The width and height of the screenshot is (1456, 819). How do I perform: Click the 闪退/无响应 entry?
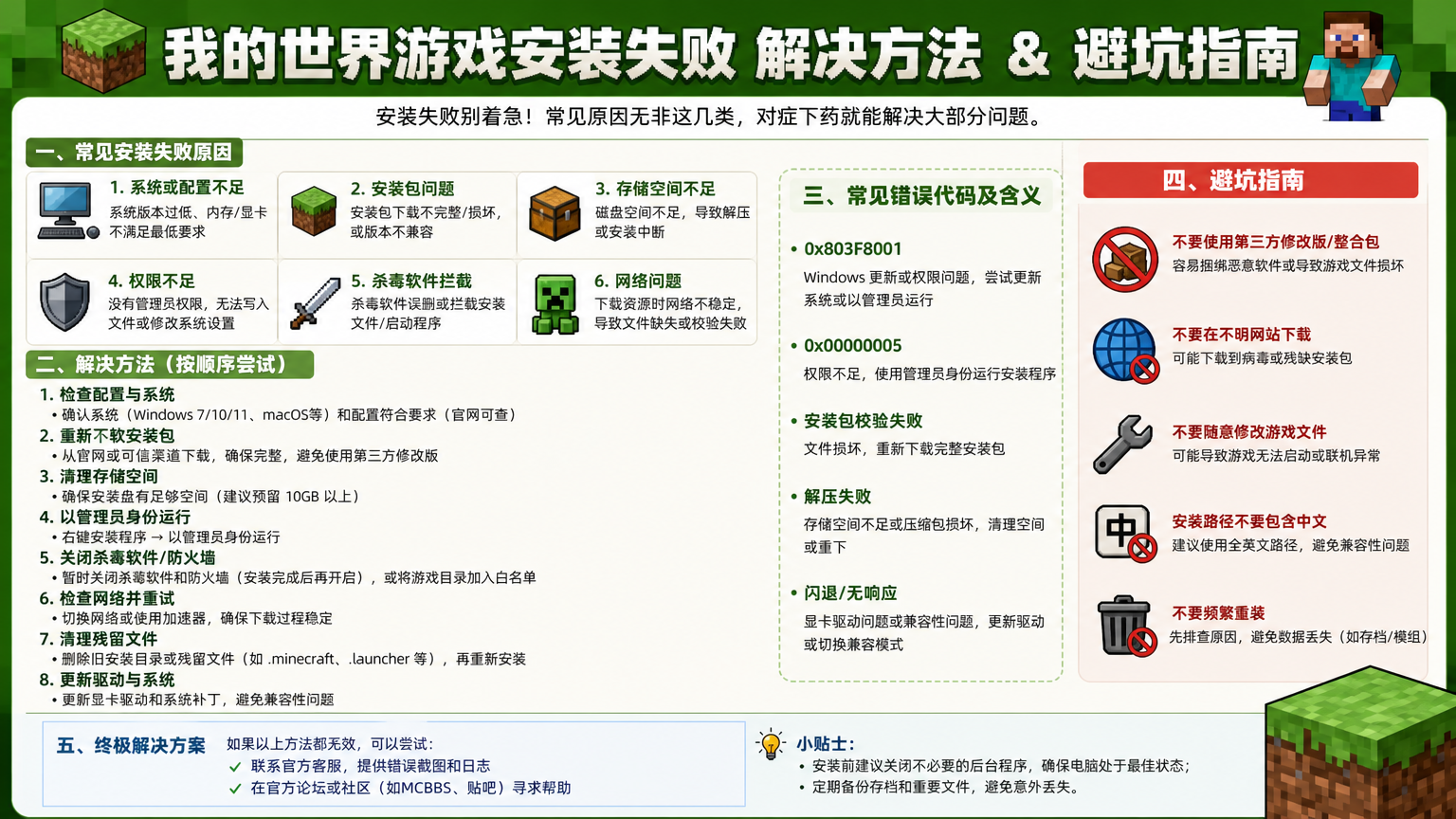(850, 593)
